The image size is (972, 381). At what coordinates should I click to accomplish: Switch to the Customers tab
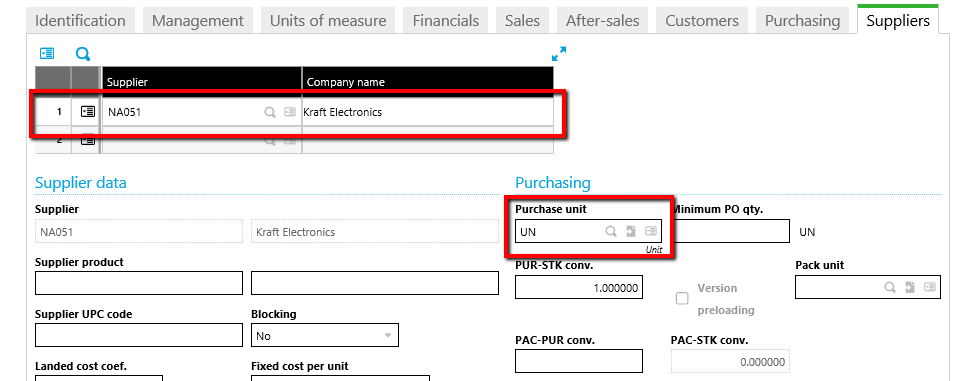pyautogui.click(x=702, y=20)
